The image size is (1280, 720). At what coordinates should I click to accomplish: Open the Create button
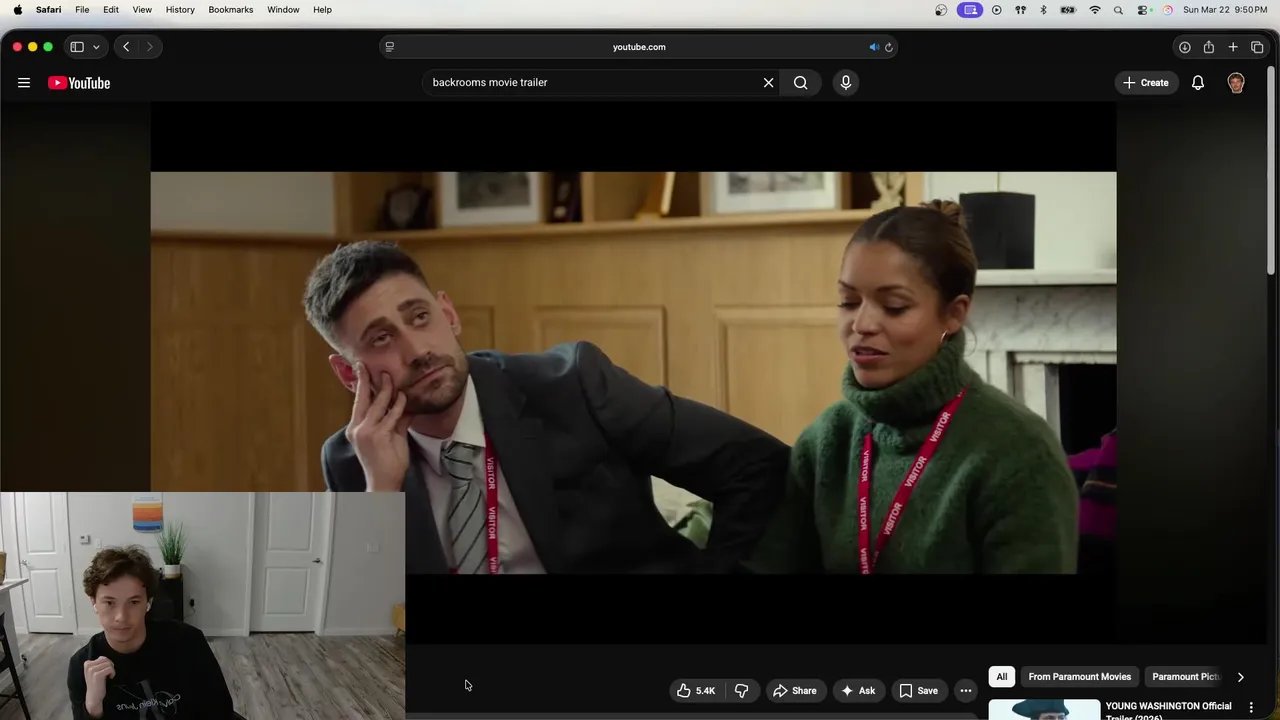(1146, 83)
